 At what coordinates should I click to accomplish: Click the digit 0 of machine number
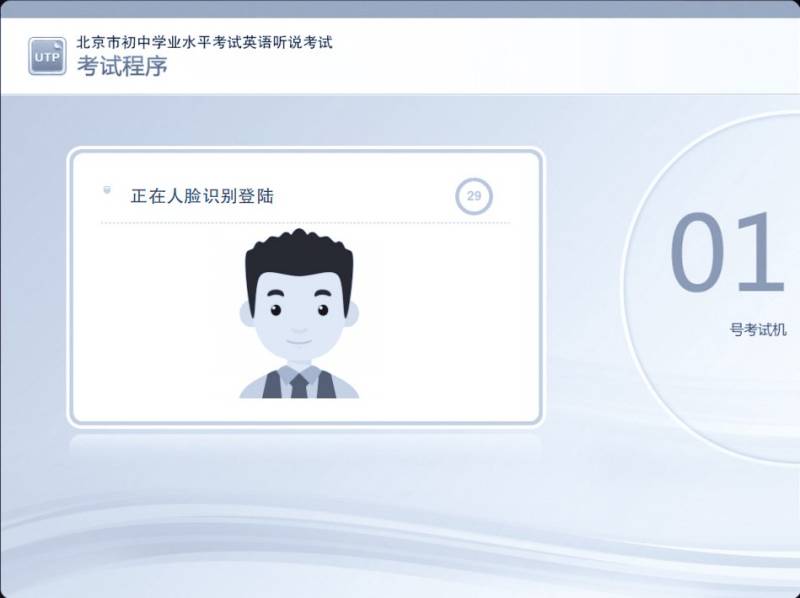tap(697, 252)
